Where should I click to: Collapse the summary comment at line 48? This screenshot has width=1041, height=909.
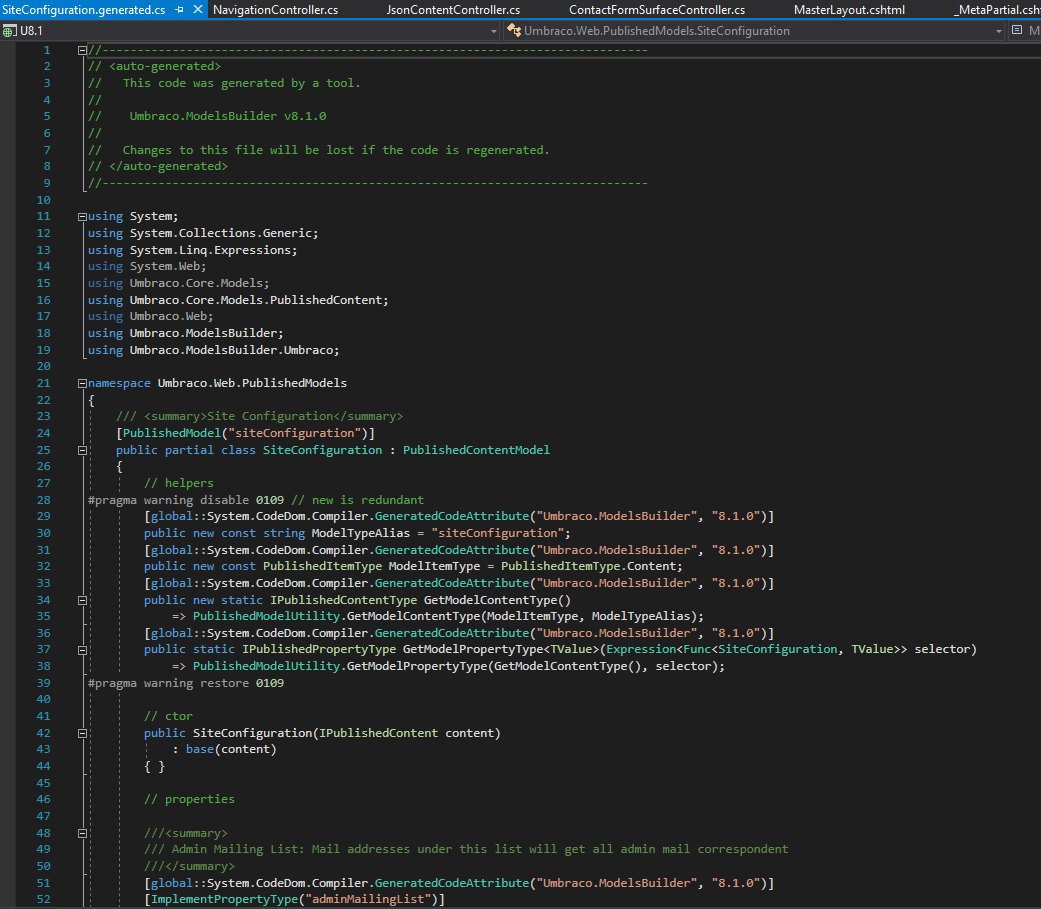tap(82, 833)
